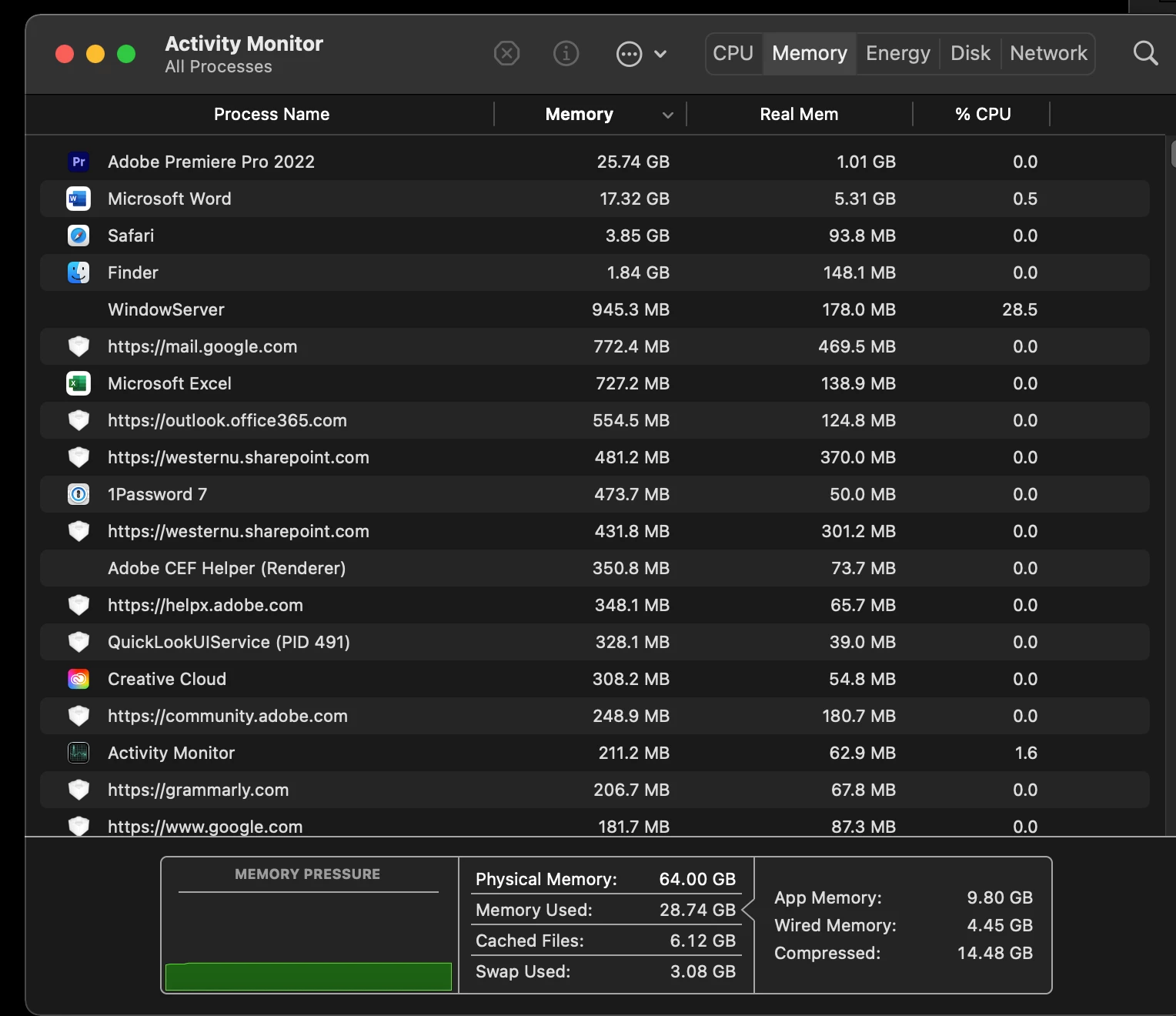The image size is (1176, 1016).
Task: Click the shield icon for helpx.adobe.com
Action: pos(79,605)
